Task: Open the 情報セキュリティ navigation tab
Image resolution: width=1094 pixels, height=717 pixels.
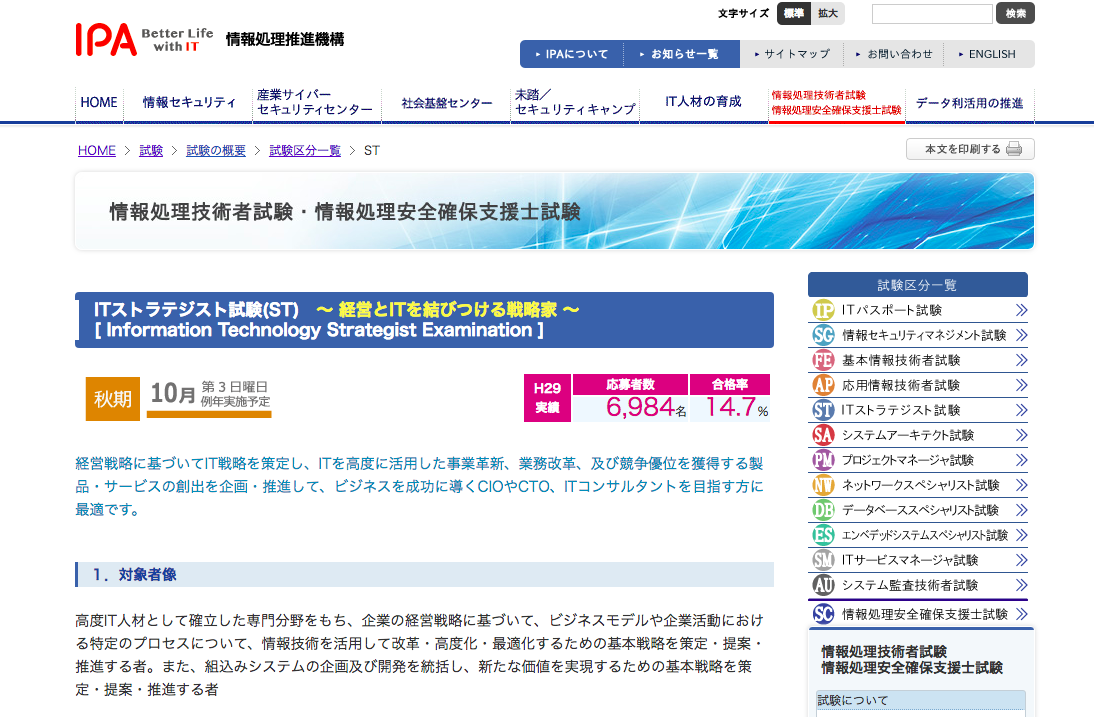Action: tap(188, 103)
